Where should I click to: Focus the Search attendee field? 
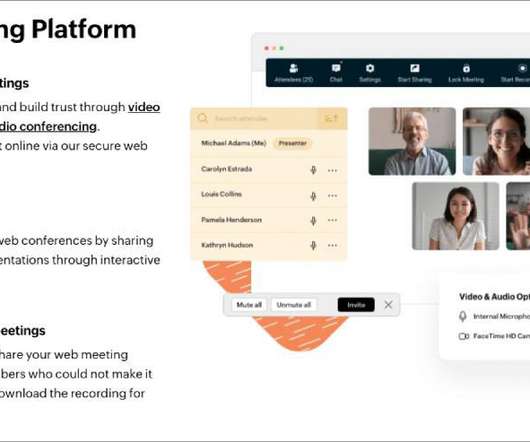point(264,118)
